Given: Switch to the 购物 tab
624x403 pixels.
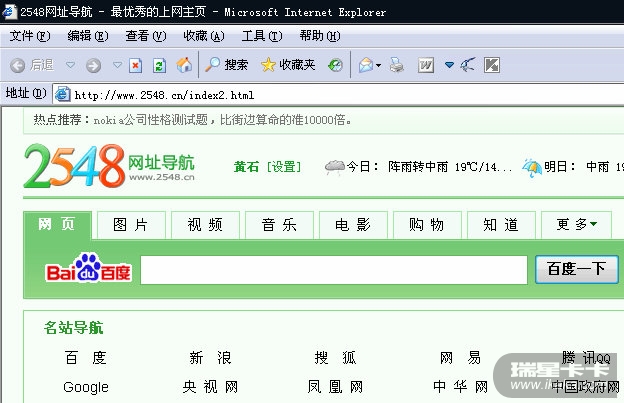Looking at the screenshot, I should [x=427, y=225].
